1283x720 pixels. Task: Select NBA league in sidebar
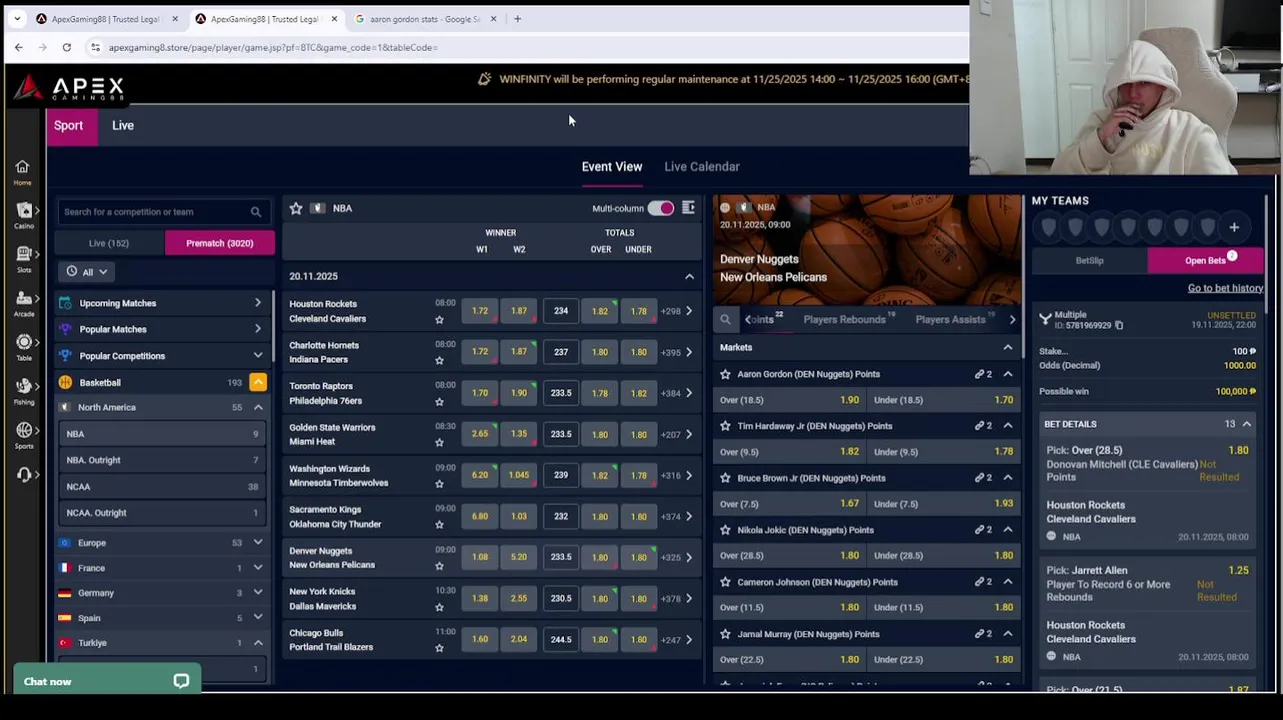(162, 434)
